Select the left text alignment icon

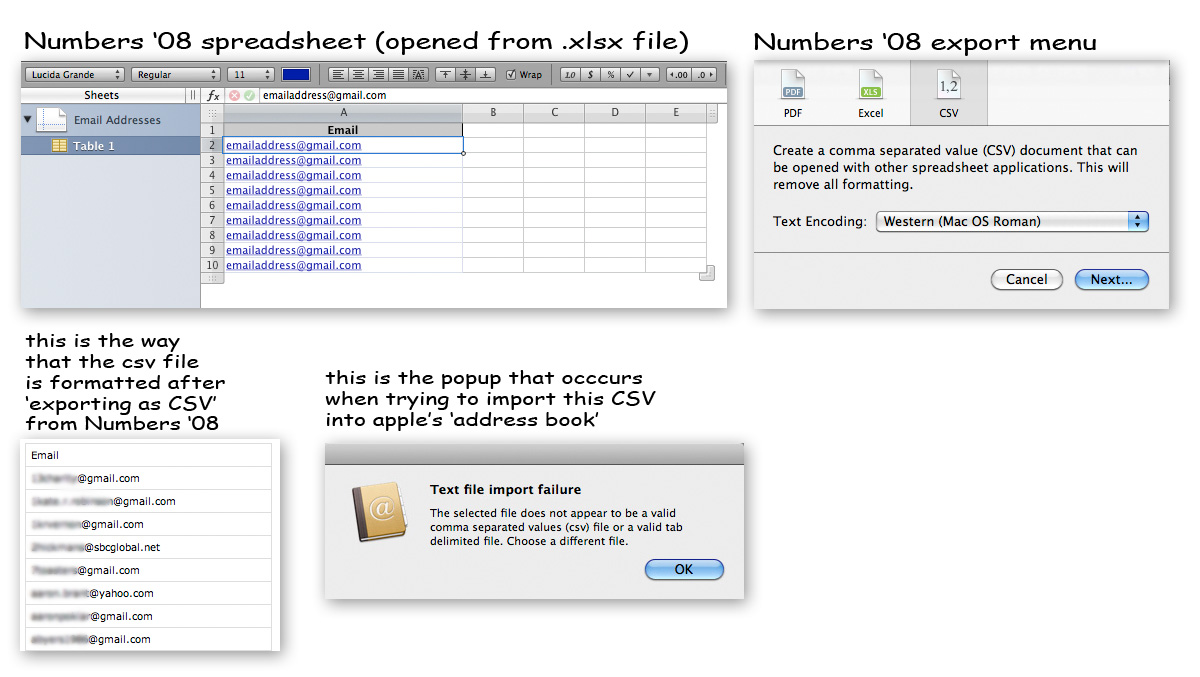pyautogui.click(x=339, y=74)
